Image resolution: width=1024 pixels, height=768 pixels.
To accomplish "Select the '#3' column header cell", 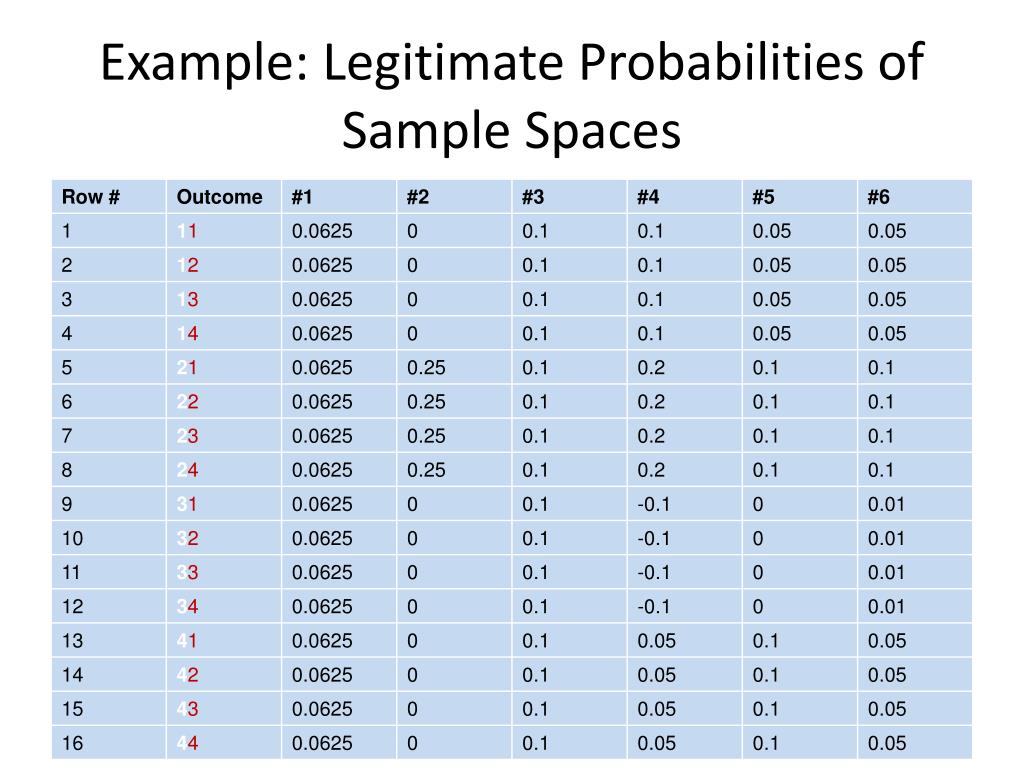I will tap(533, 197).
